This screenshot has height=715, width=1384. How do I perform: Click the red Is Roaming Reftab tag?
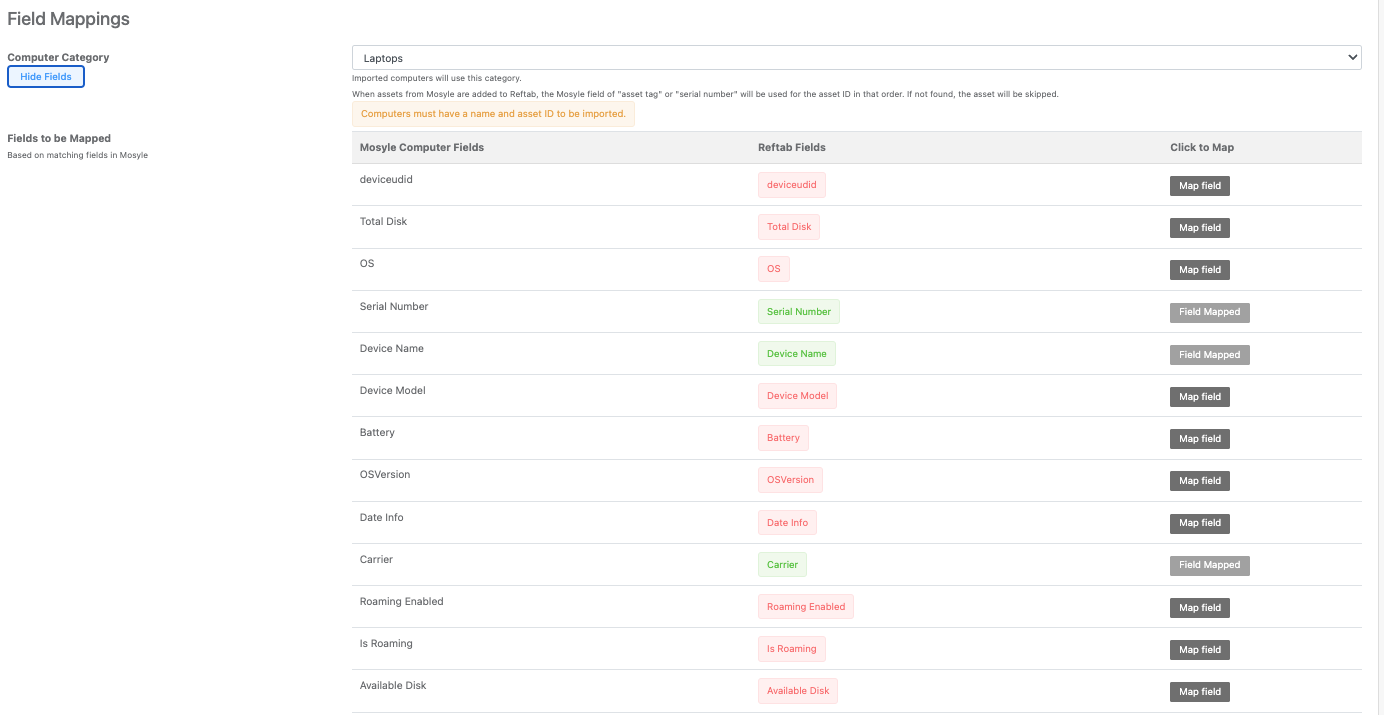(x=792, y=649)
